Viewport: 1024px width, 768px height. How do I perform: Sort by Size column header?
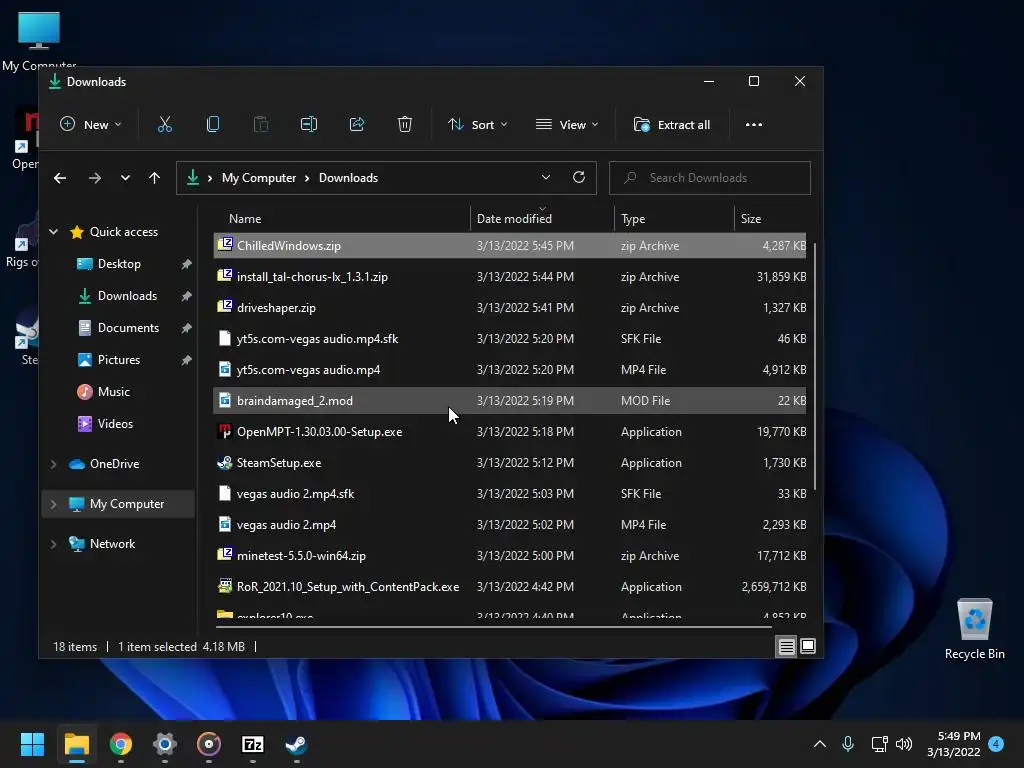tap(771, 219)
